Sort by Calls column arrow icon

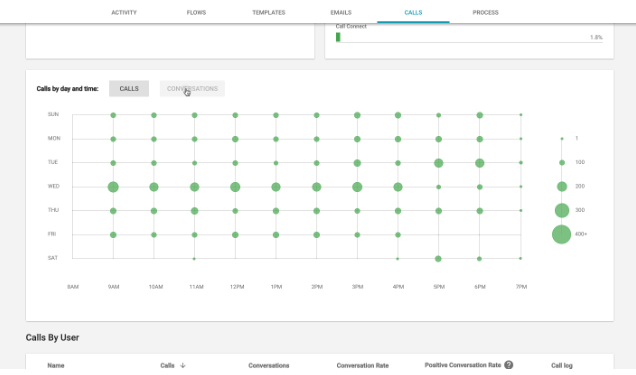pyautogui.click(x=183, y=365)
